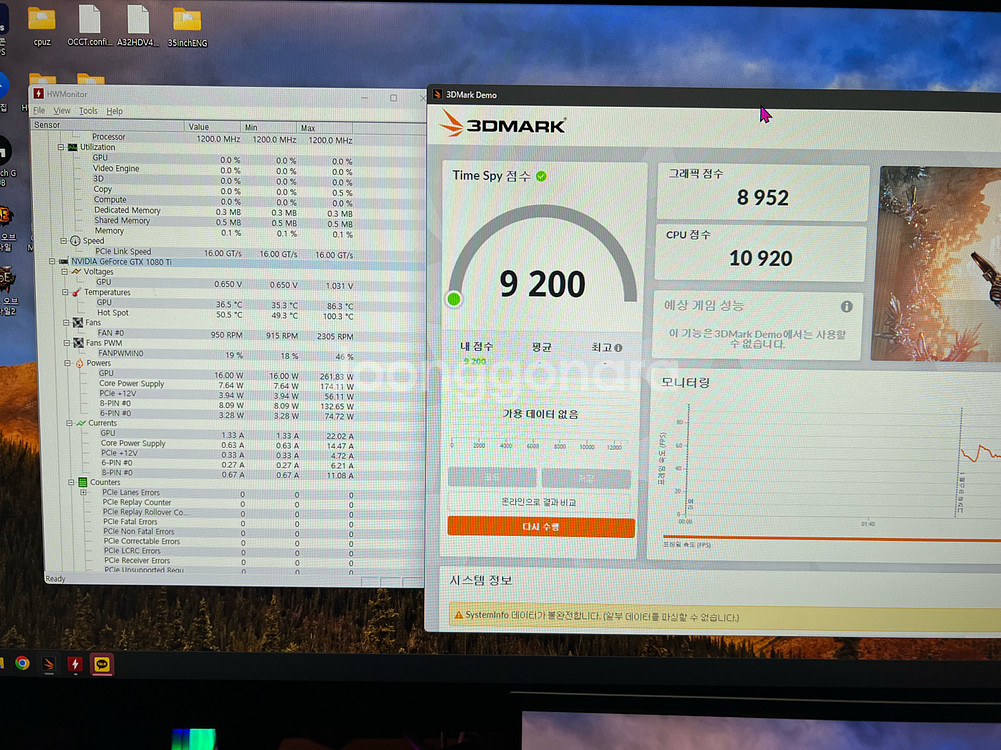Open KakaoTalk from the taskbar
1001x750 pixels.
[x=102, y=664]
